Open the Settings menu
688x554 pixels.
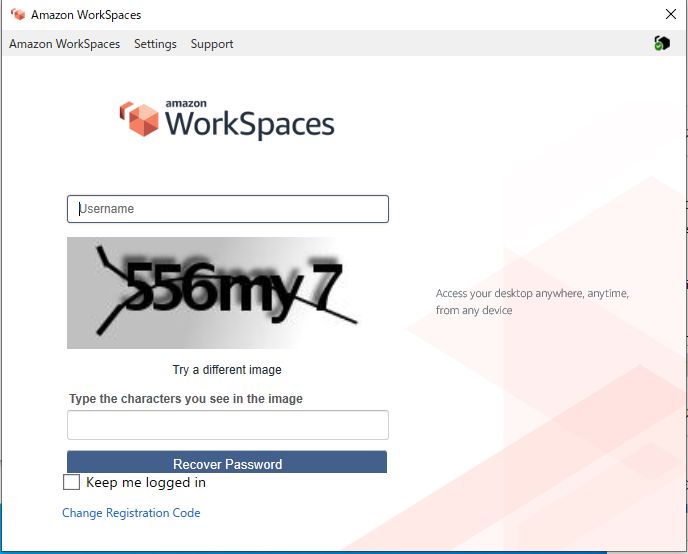(x=155, y=44)
